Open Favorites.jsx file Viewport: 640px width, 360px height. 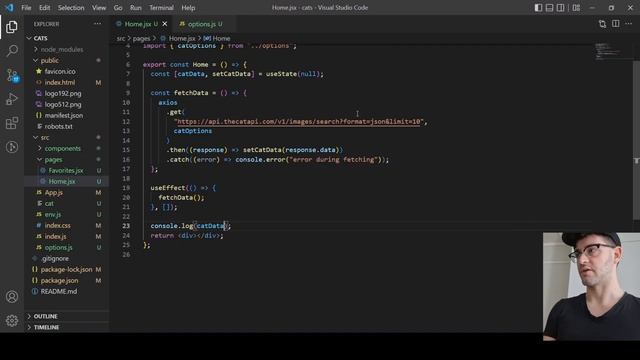click(x=67, y=171)
